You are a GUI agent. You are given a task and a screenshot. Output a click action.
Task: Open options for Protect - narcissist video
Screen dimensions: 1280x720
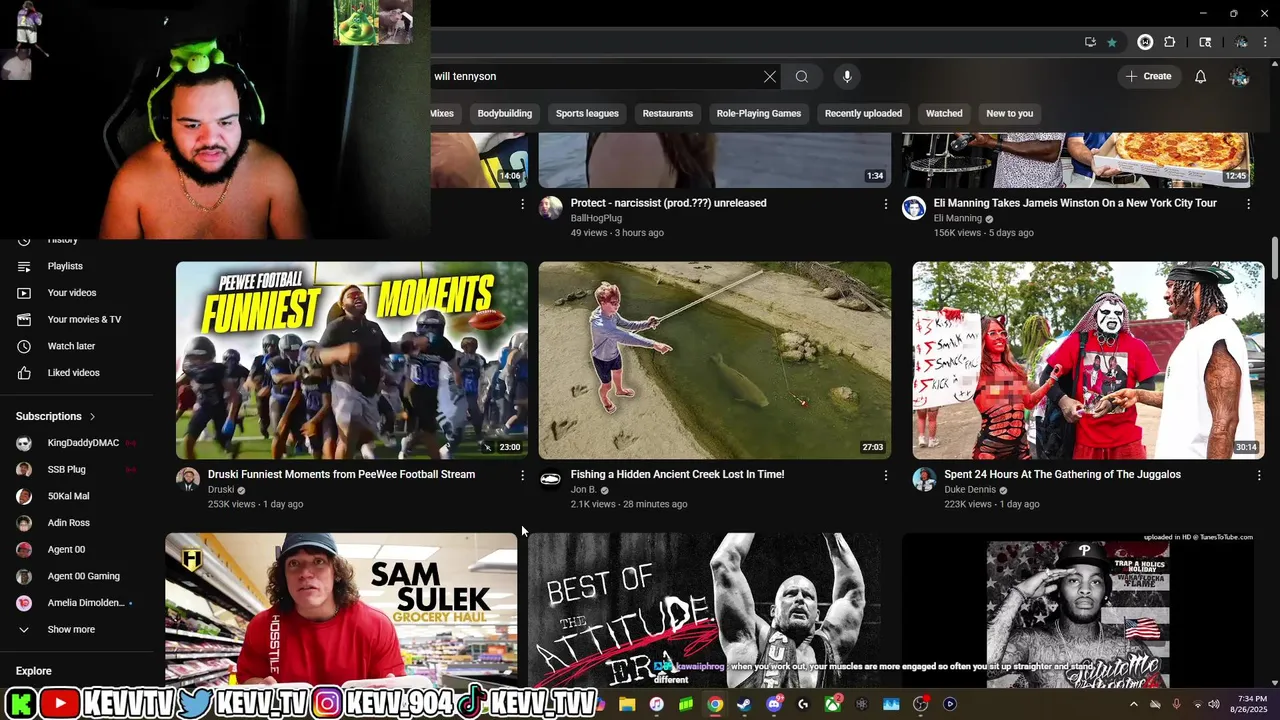pyautogui.click(x=885, y=204)
